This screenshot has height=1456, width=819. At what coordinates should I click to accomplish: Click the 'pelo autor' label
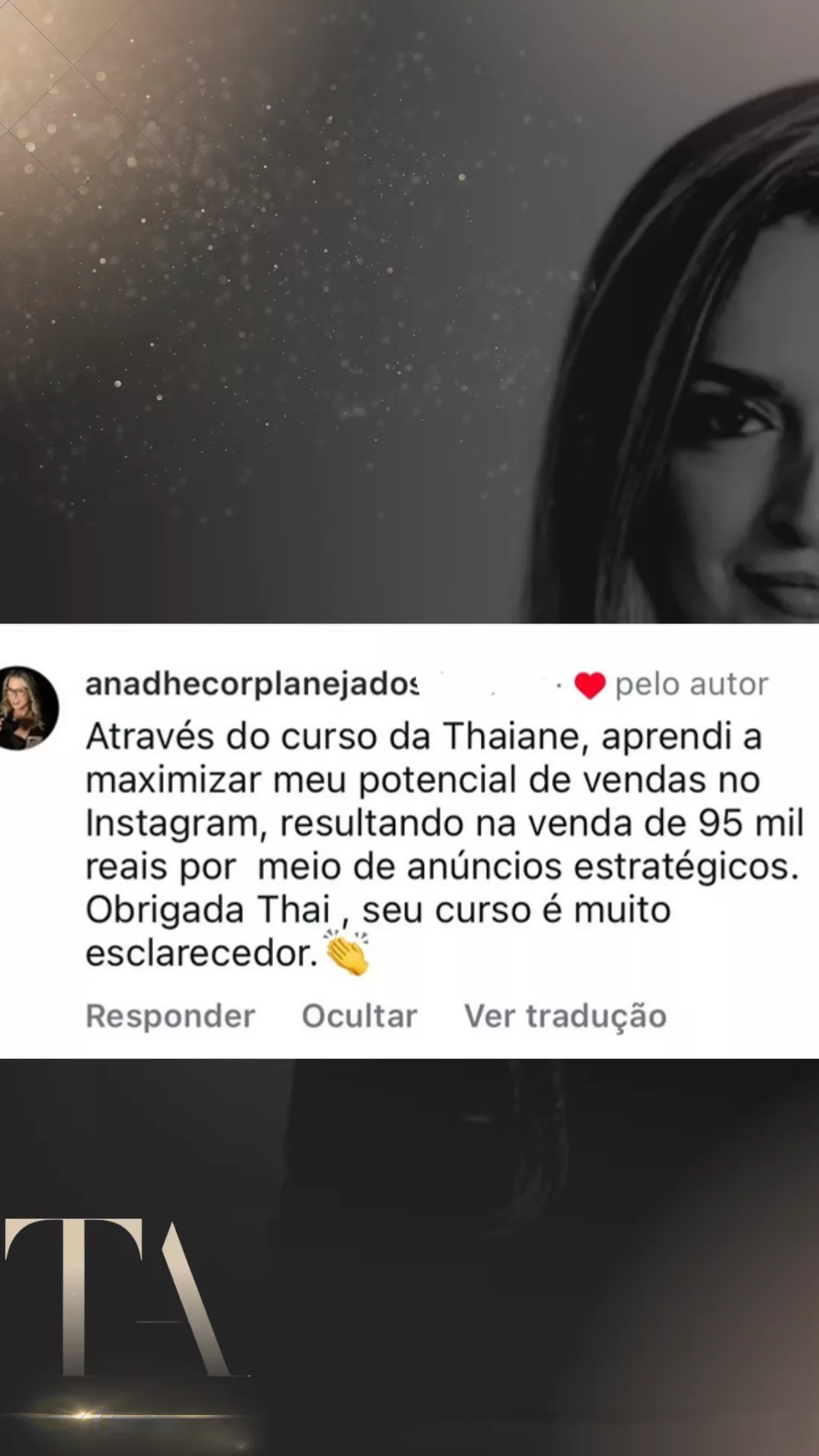tap(692, 685)
